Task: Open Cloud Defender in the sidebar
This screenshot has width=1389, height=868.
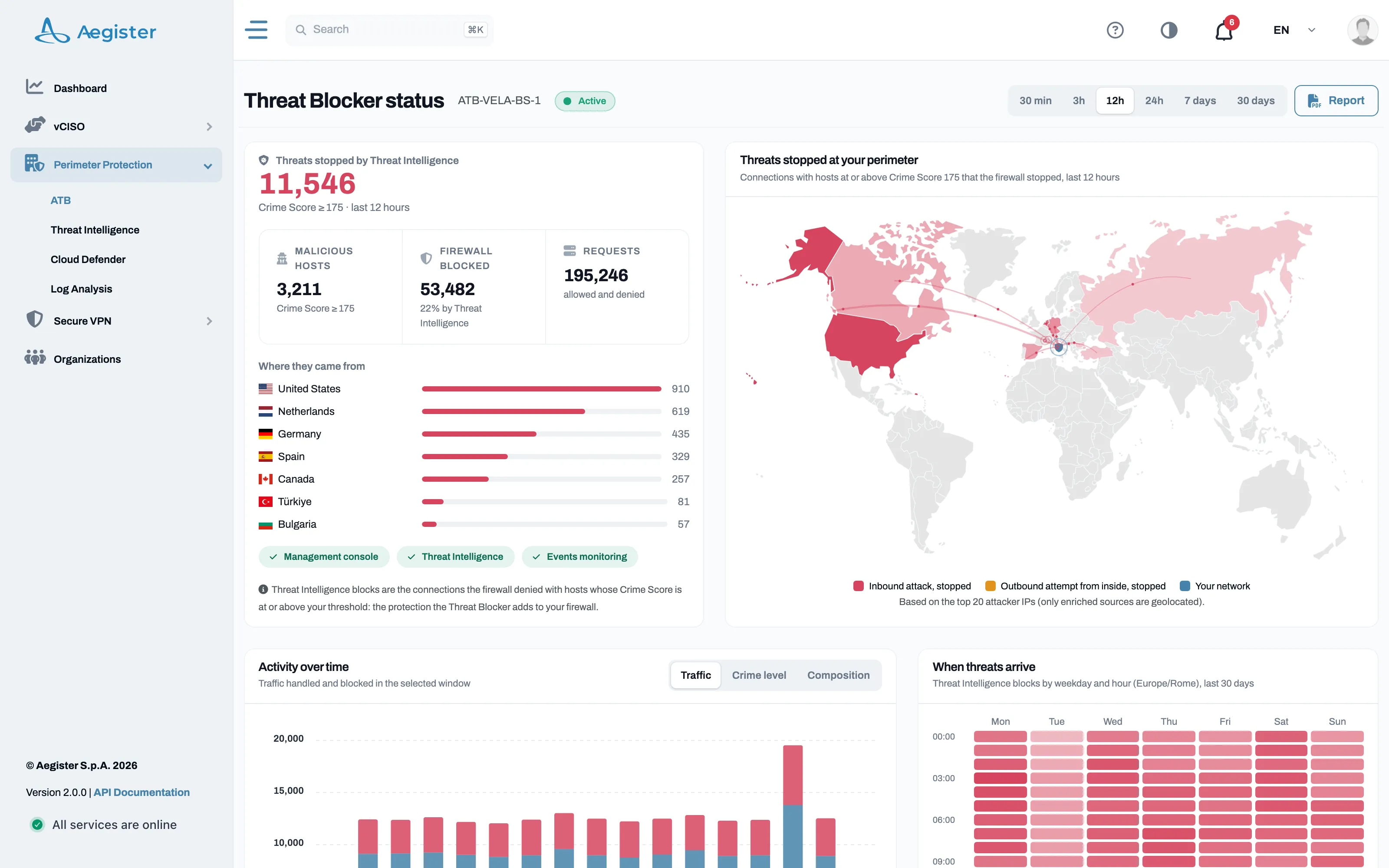Action: coord(88,260)
